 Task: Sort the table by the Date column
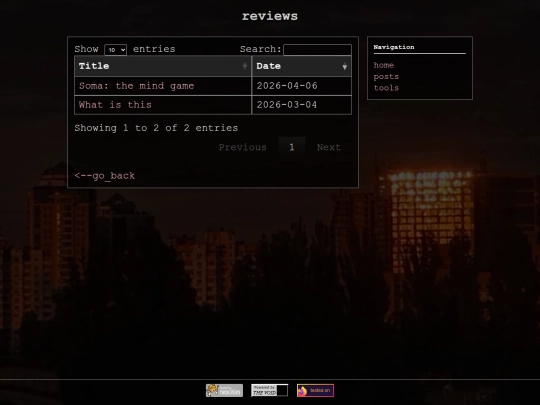[x=302, y=66]
